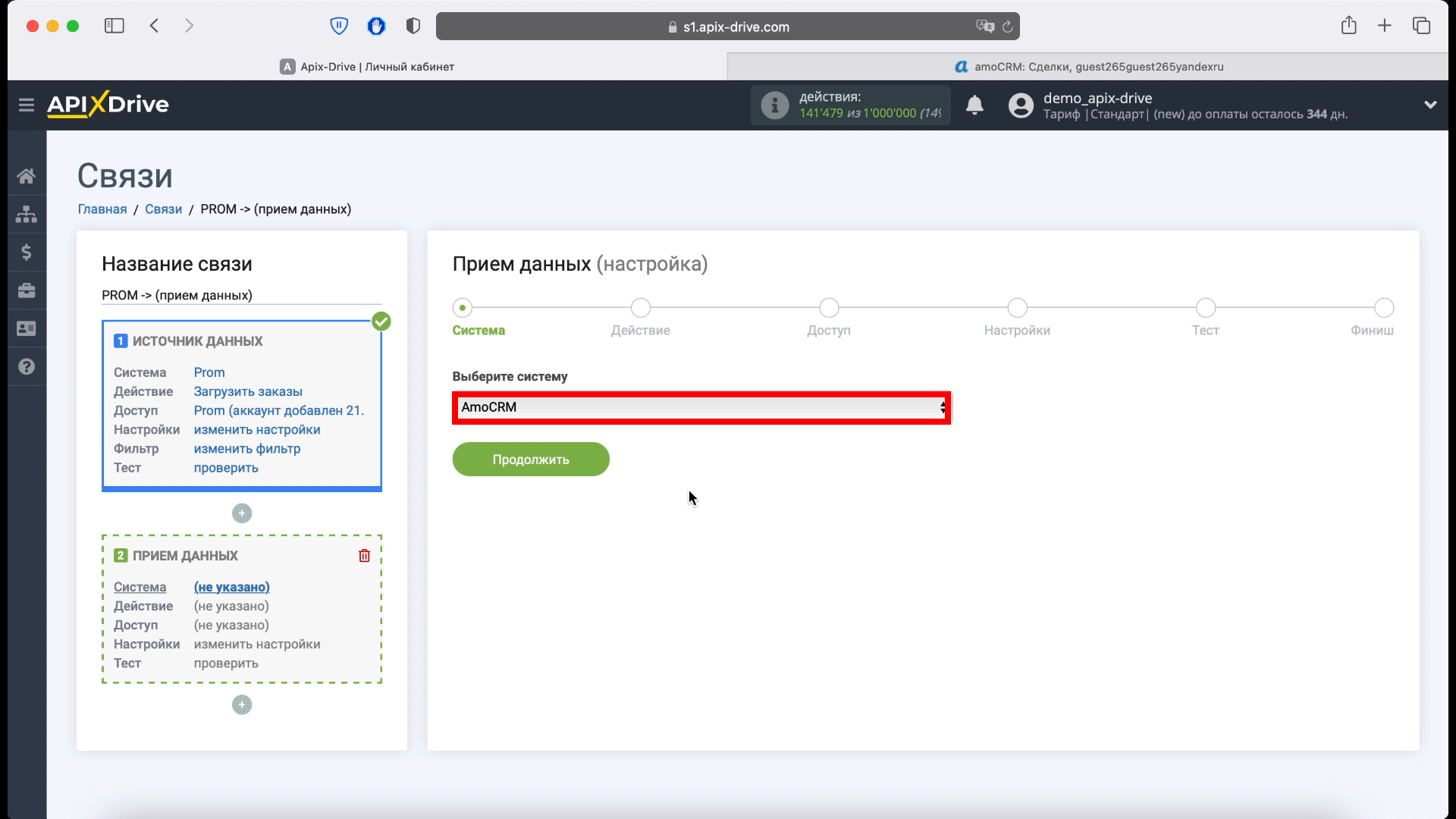This screenshot has width=1456, height=819.
Task: Click the Связи breadcrumb link
Action: click(x=164, y=209)
